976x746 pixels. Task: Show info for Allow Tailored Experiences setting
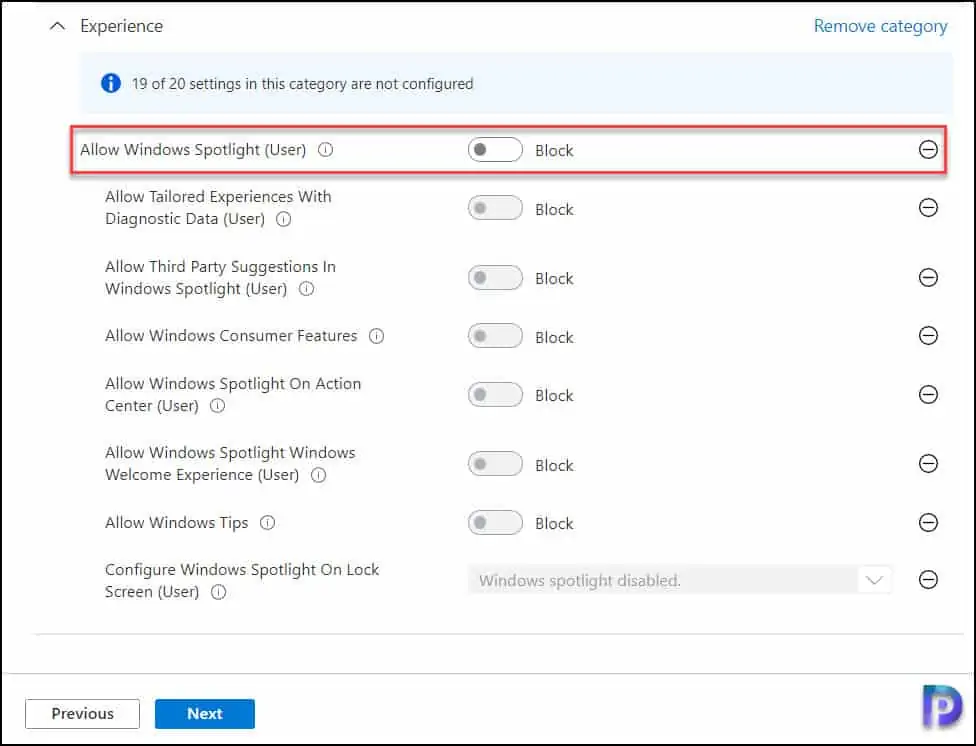283,219
